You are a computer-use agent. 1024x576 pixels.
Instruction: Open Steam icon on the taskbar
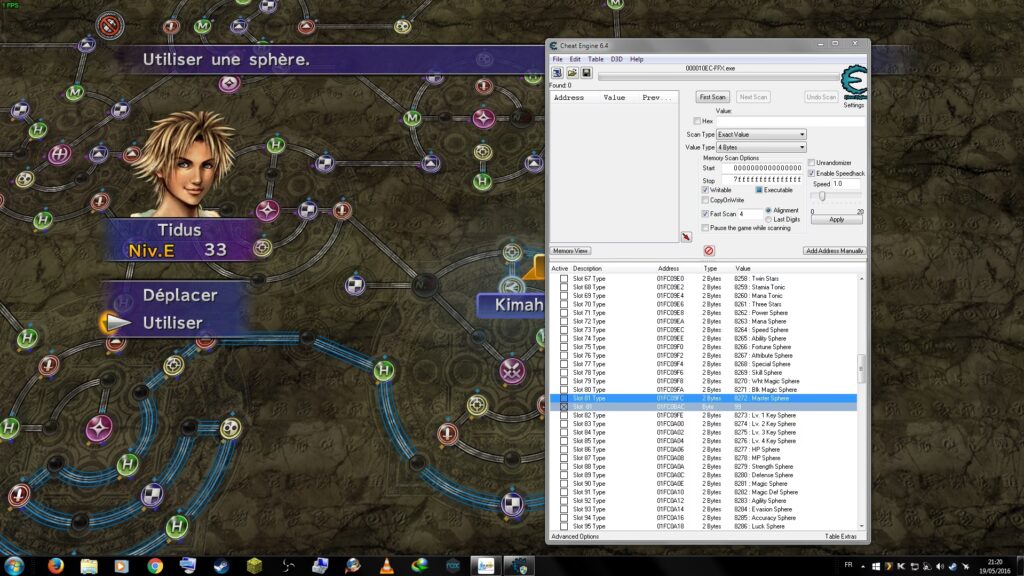221,566
